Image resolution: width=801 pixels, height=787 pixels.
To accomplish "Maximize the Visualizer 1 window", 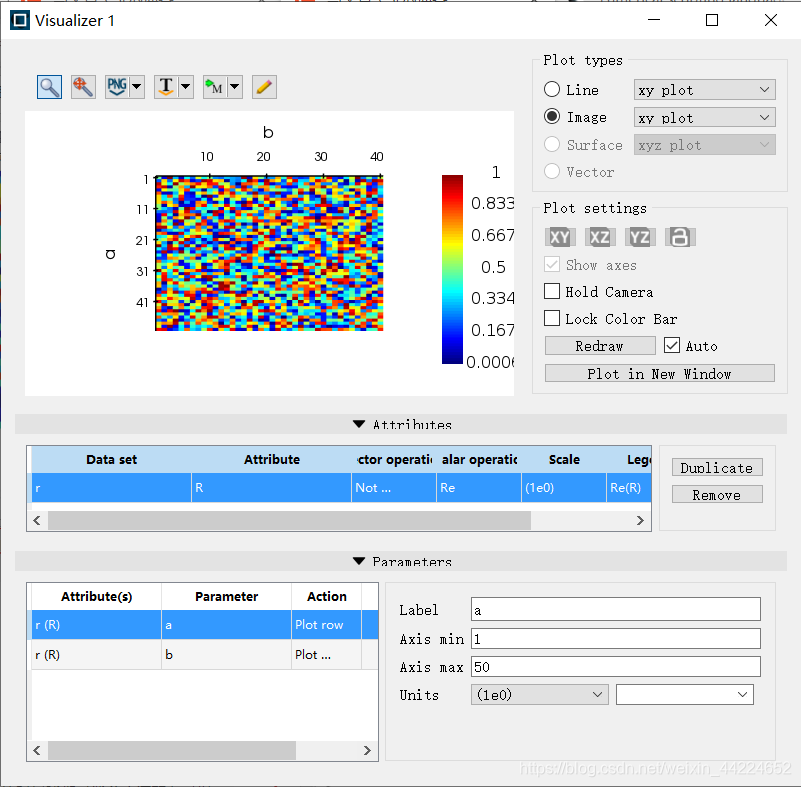I will click(712, 20).
